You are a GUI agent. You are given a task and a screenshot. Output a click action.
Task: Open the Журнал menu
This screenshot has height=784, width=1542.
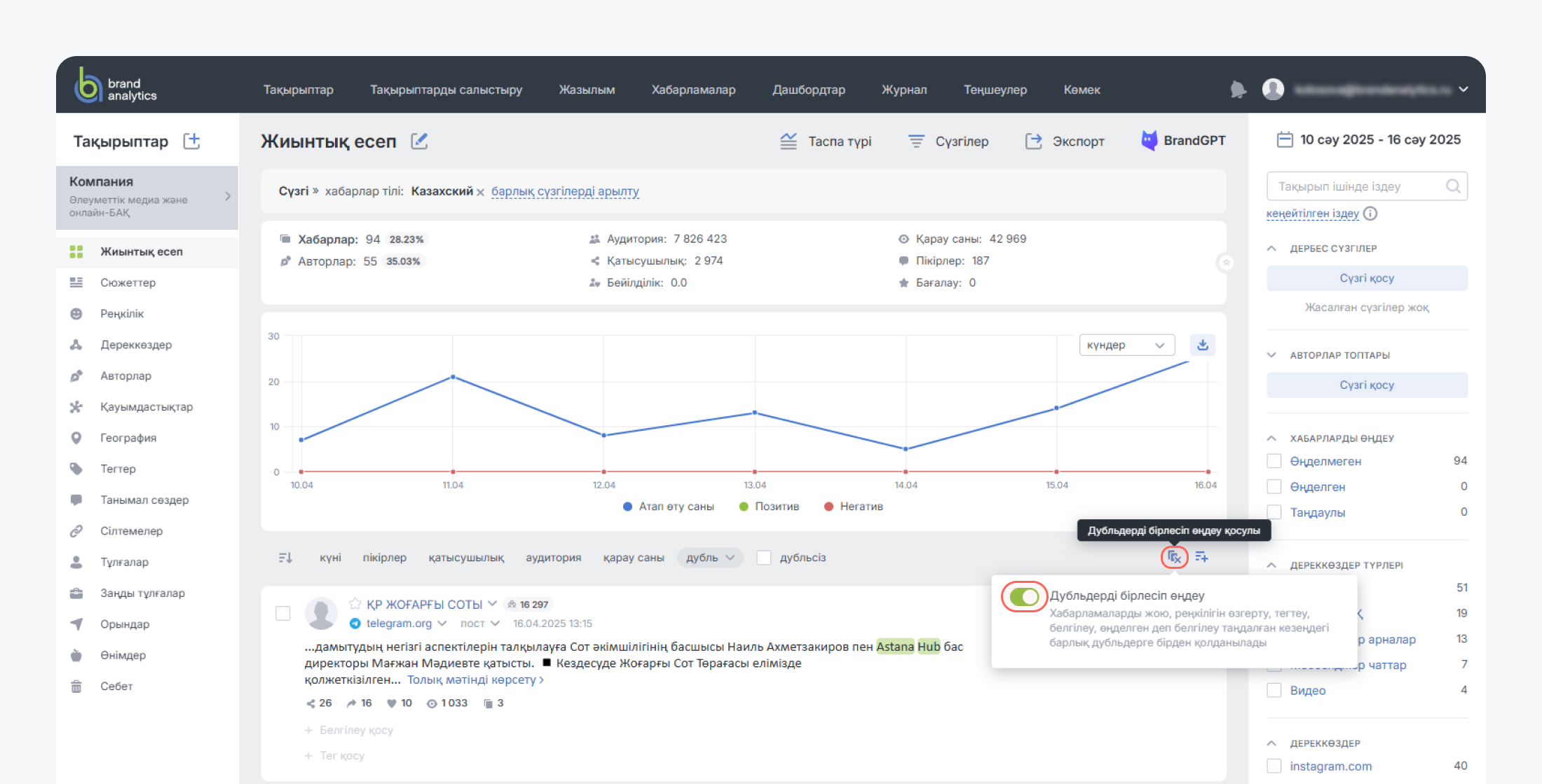click(x=904, y=90)
